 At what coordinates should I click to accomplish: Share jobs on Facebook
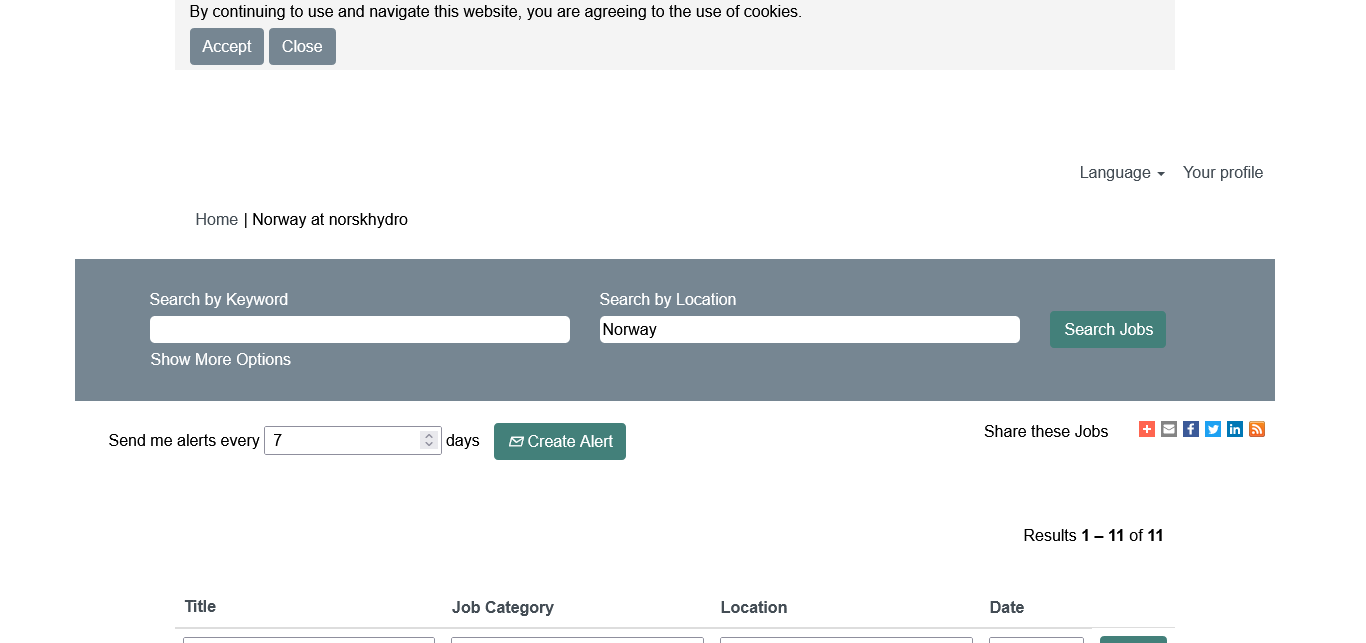[x=1191, y=429]
